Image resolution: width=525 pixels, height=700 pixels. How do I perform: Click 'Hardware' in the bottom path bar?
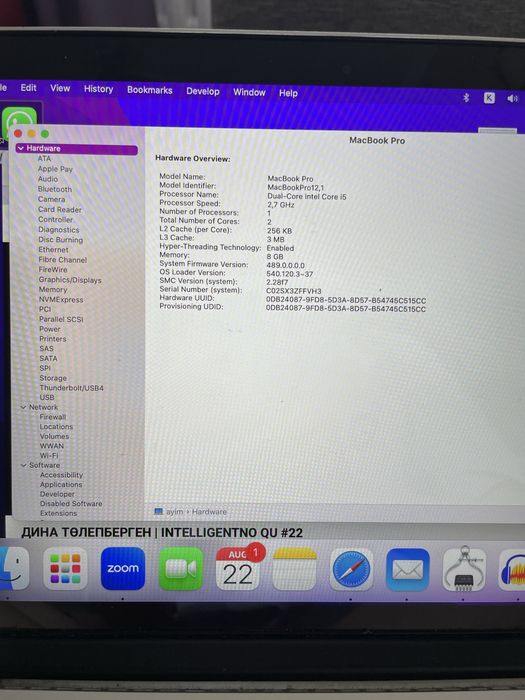209,512
